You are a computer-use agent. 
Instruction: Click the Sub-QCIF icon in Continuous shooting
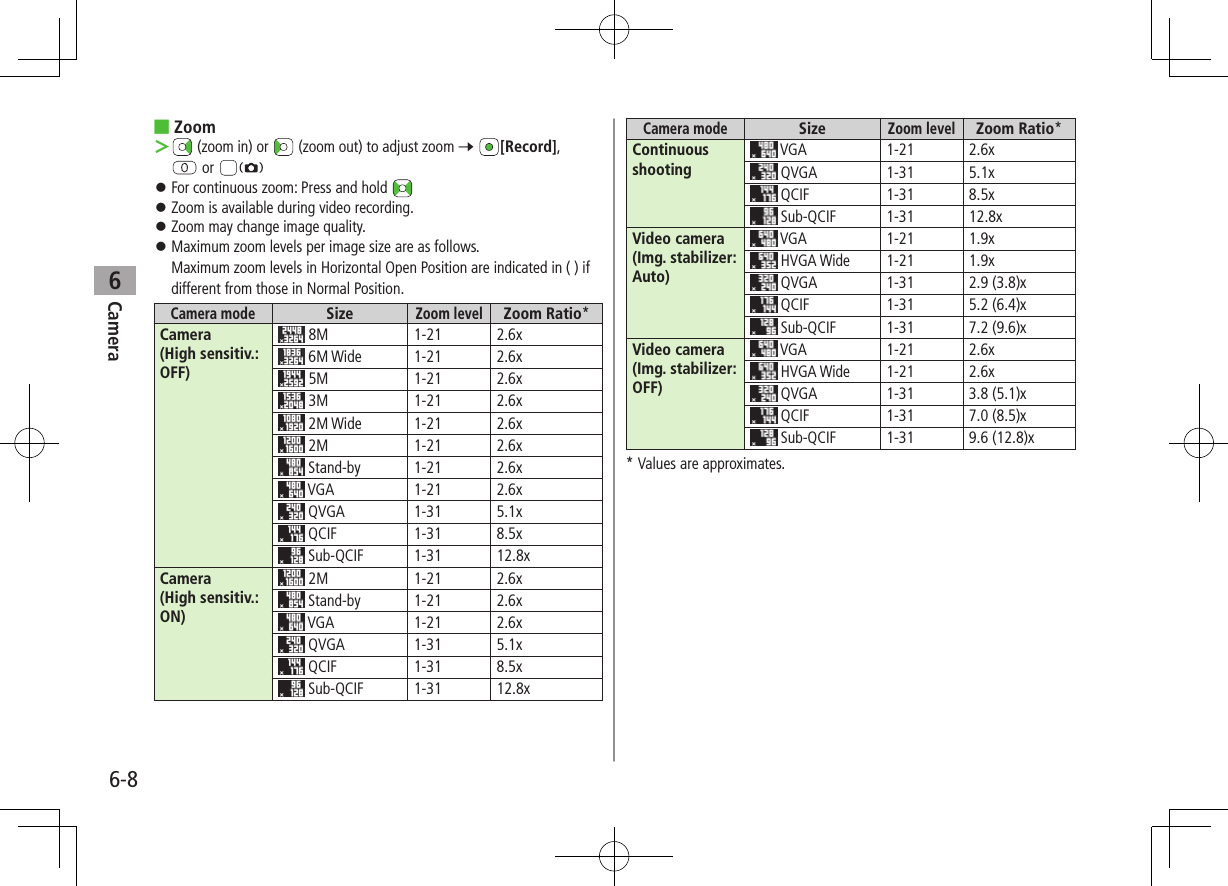[763, 217]
